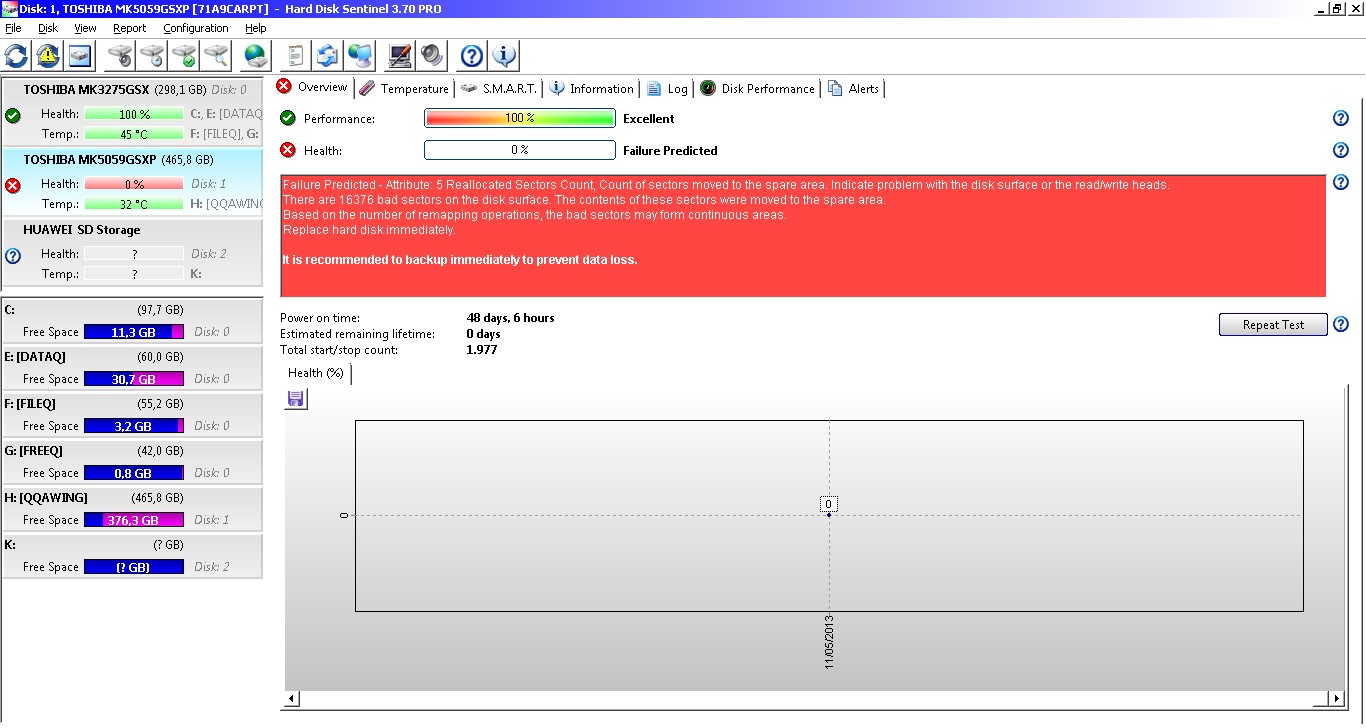Open the Configuration menu
Image resolution: width=1366 pixels, height=728 pixels.
(196, 28)
